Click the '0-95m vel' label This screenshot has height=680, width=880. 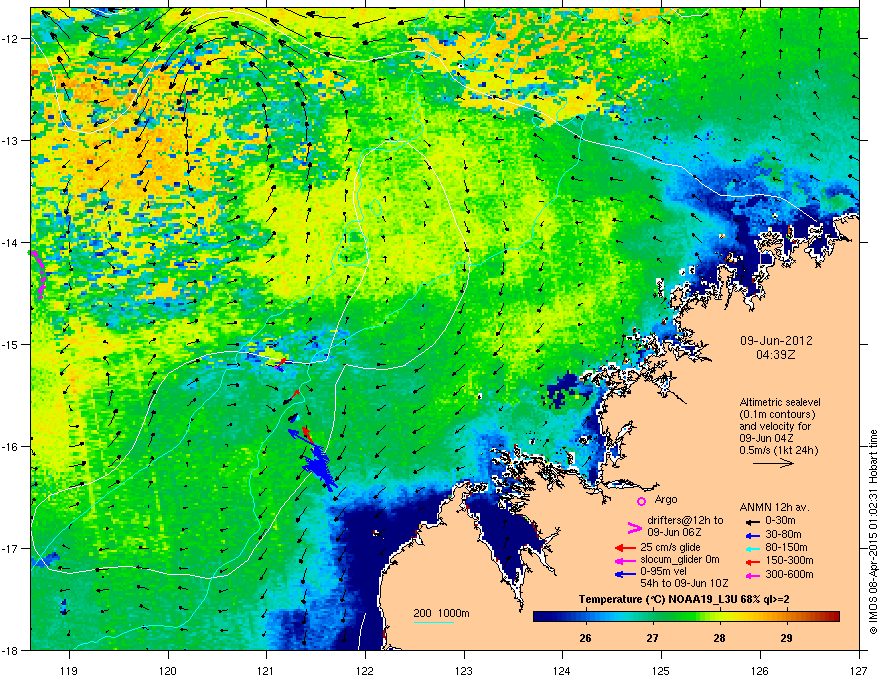pos(664,571)
